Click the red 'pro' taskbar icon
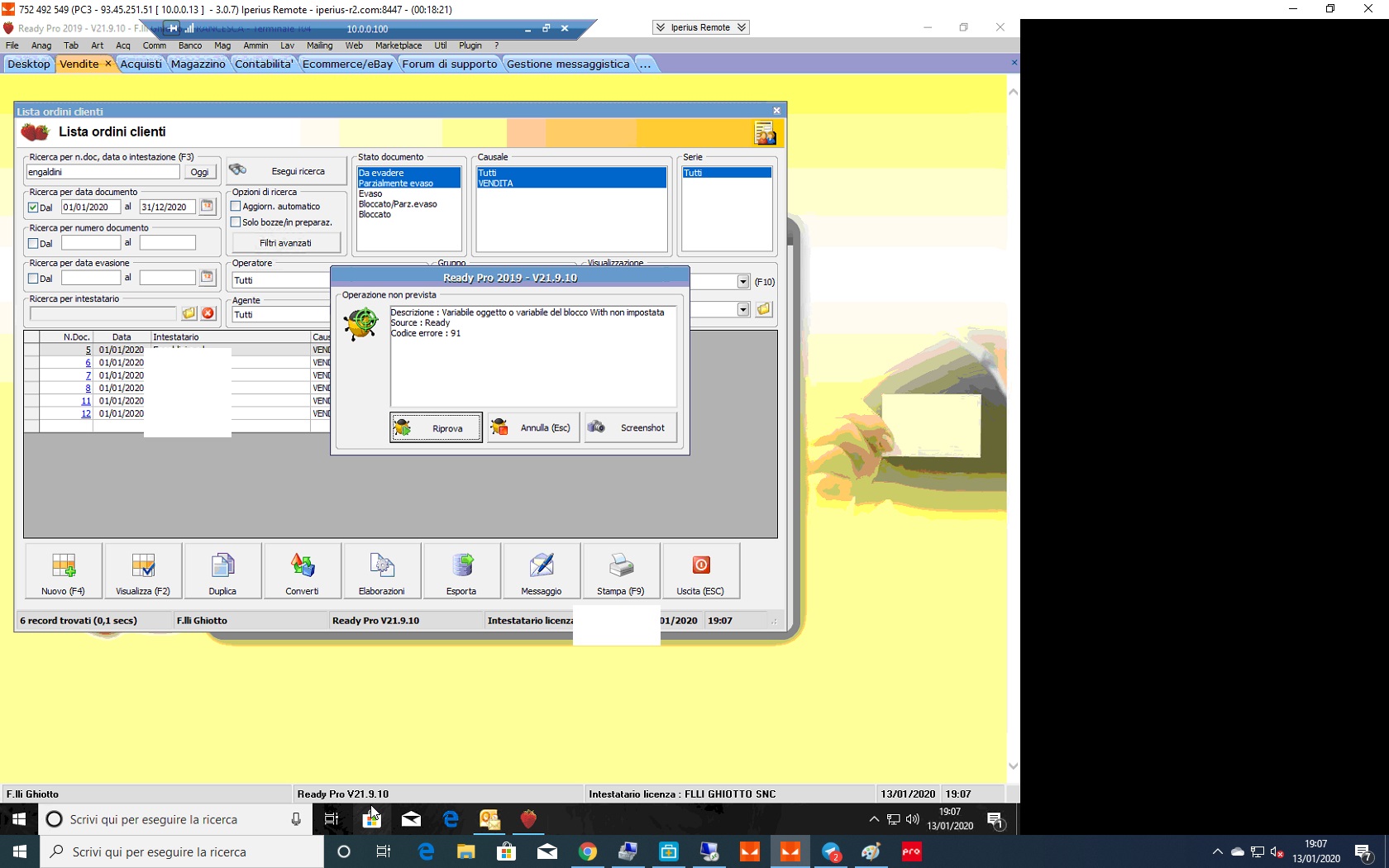 (912, 851)
